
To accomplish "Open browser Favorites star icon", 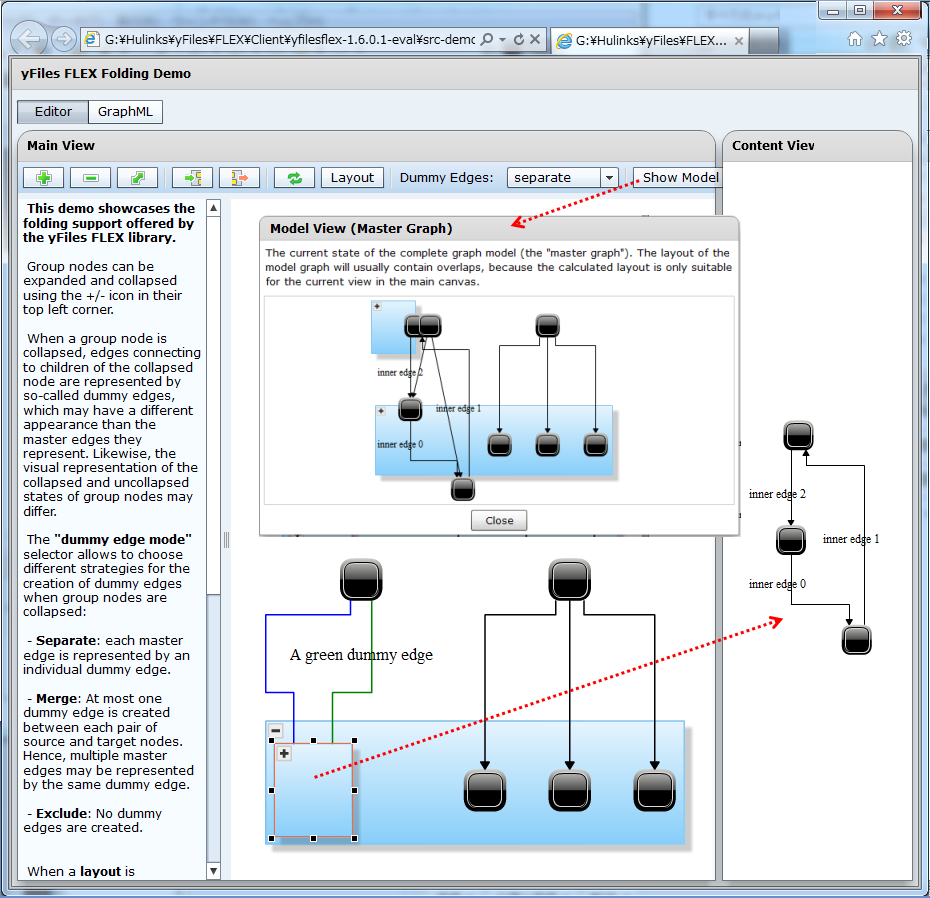I will click(879, 39).
